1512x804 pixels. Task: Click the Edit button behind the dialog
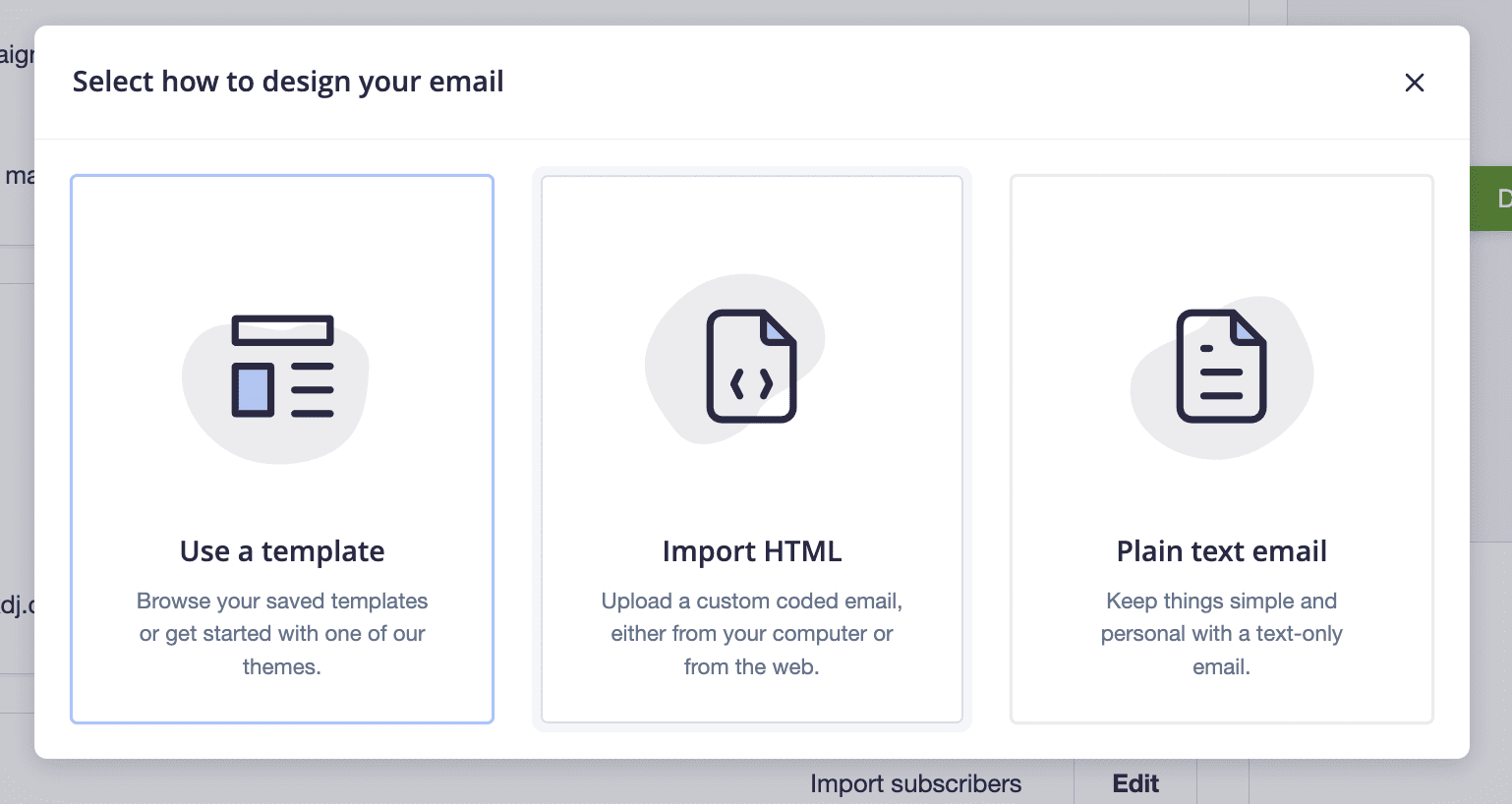pyautogui.click(x=1135, y=783)
